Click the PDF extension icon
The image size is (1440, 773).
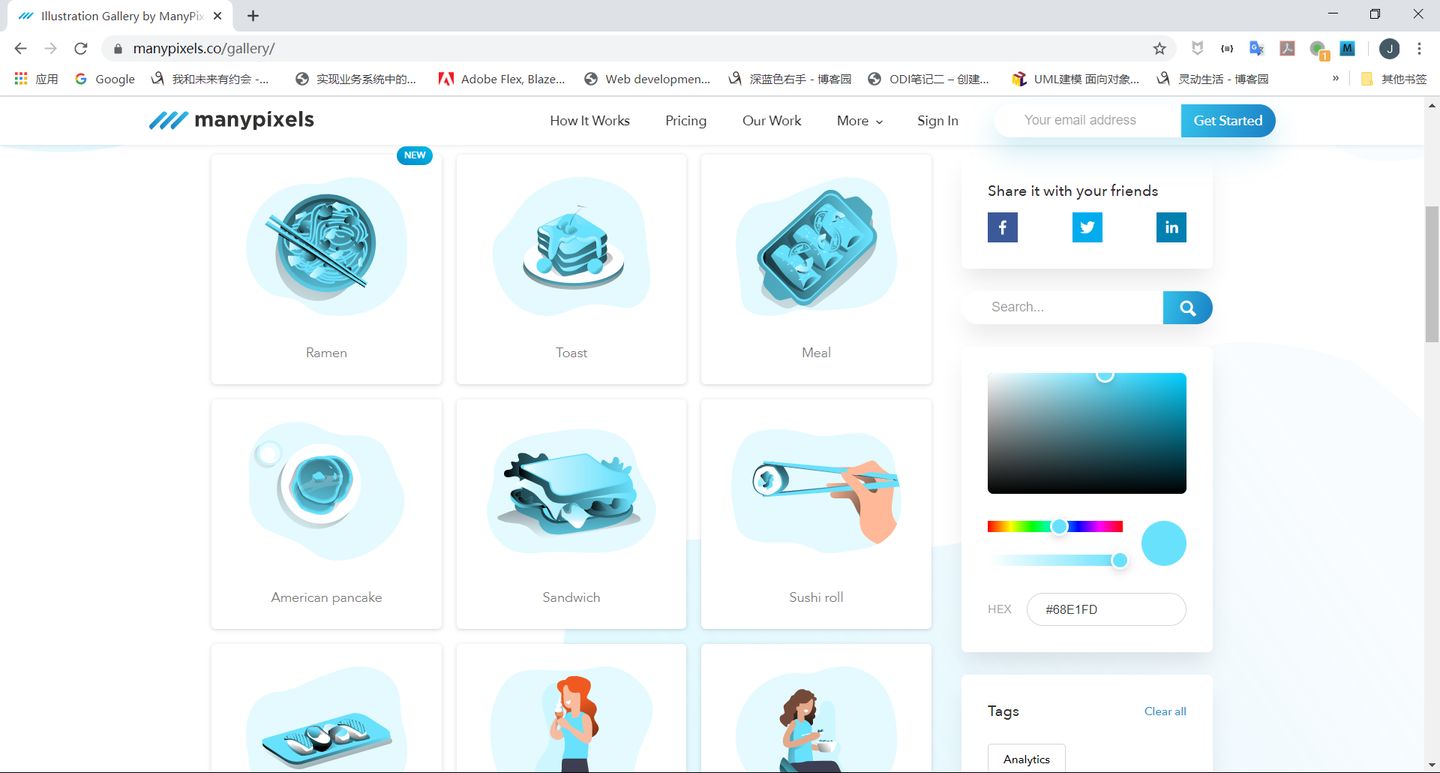[1288, 48]
